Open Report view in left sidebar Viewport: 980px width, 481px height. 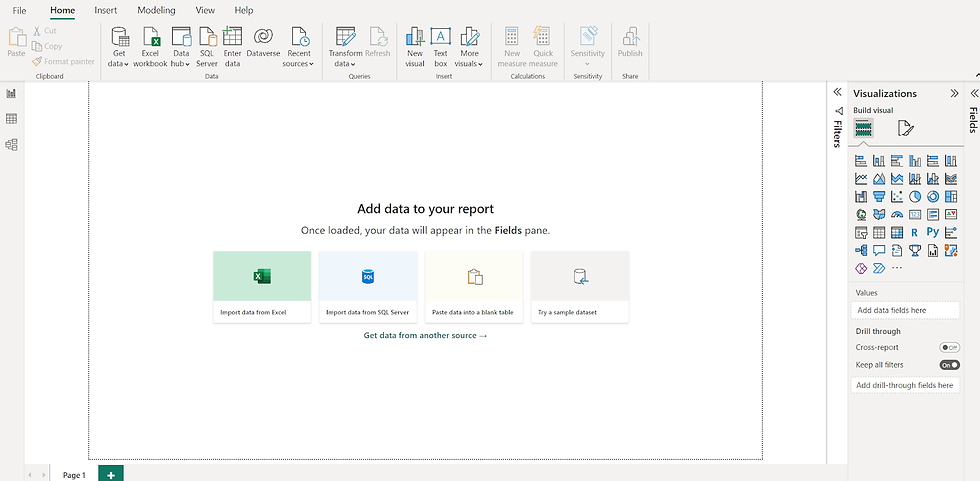pyautogui.click(x=11, y=94)
